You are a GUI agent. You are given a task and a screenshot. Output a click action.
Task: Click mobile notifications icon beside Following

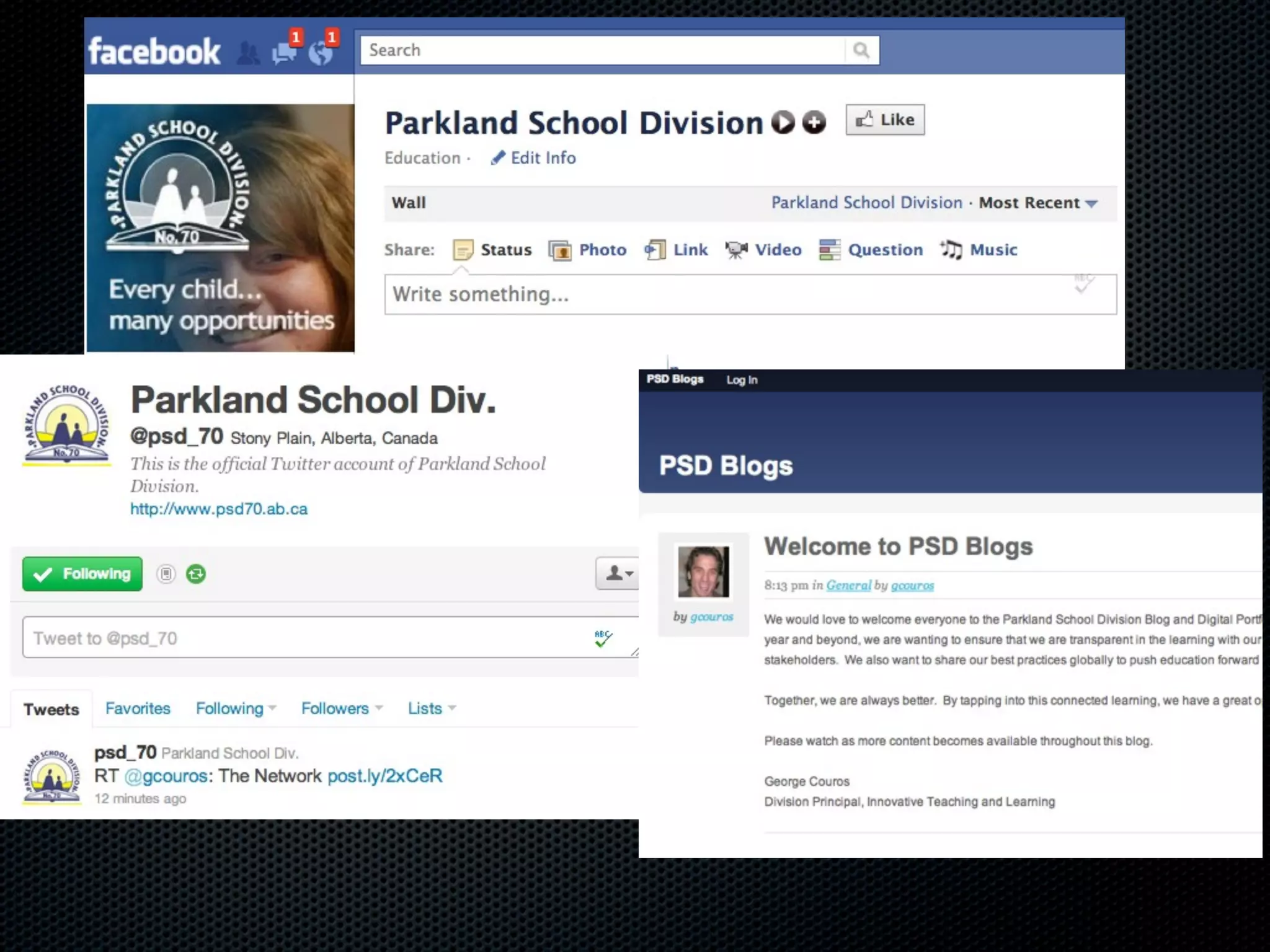(166, 574)
